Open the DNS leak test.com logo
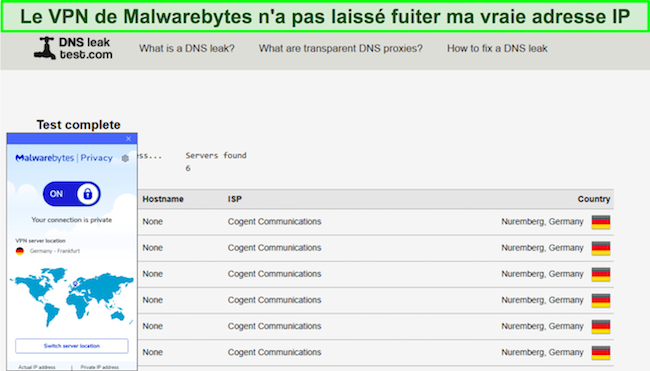Viewport: 650px width, 371px height. pyautogui.click(x=73, y=48)
